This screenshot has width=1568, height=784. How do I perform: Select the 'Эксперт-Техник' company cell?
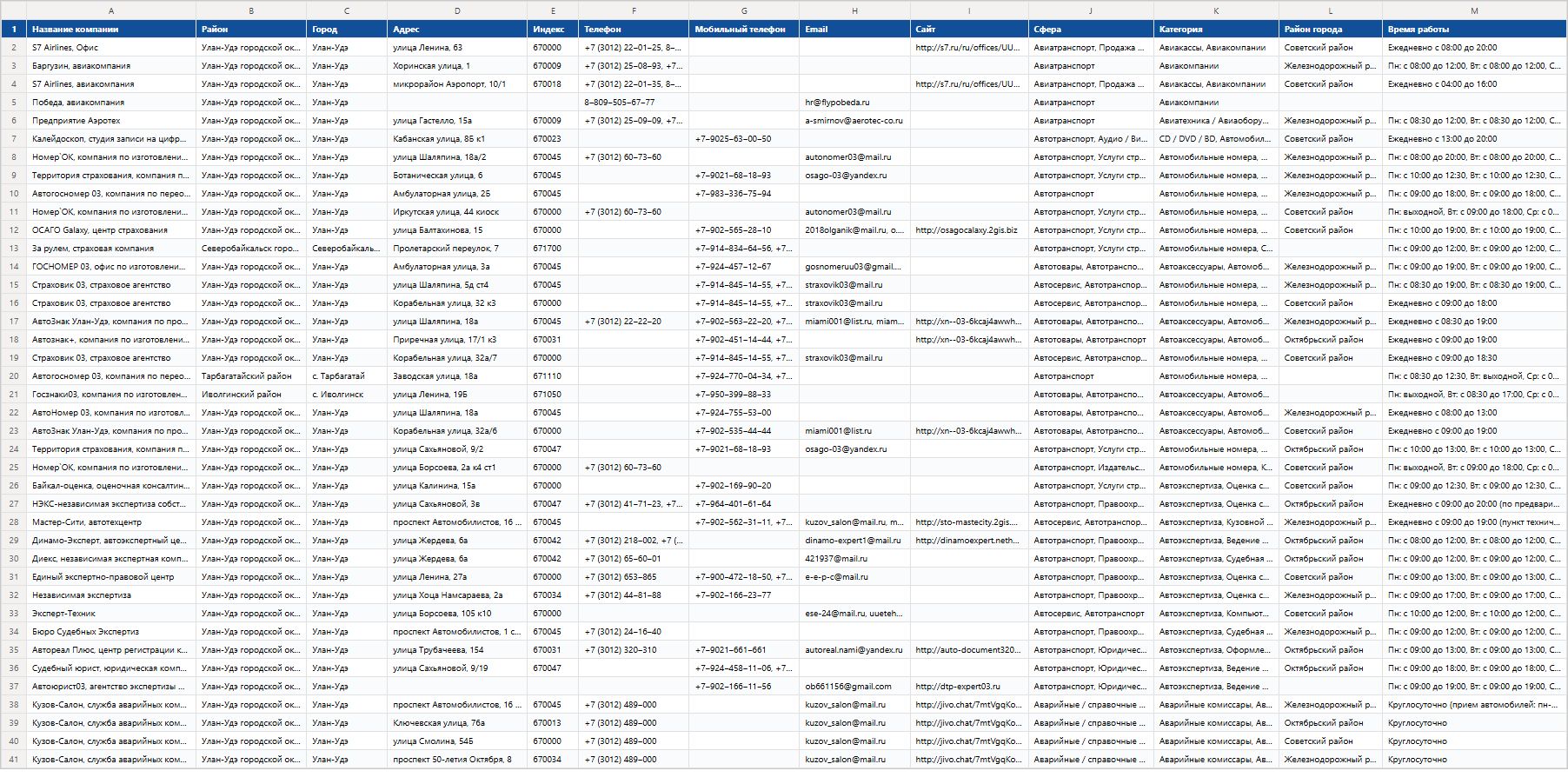(x=111, y=614)
